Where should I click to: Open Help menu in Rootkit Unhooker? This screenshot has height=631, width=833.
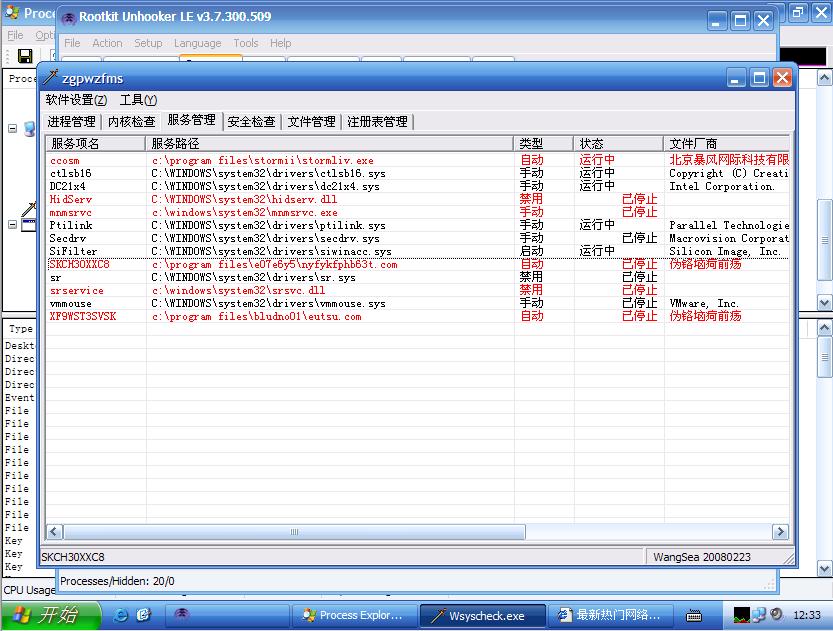click(x=280, y=43)
